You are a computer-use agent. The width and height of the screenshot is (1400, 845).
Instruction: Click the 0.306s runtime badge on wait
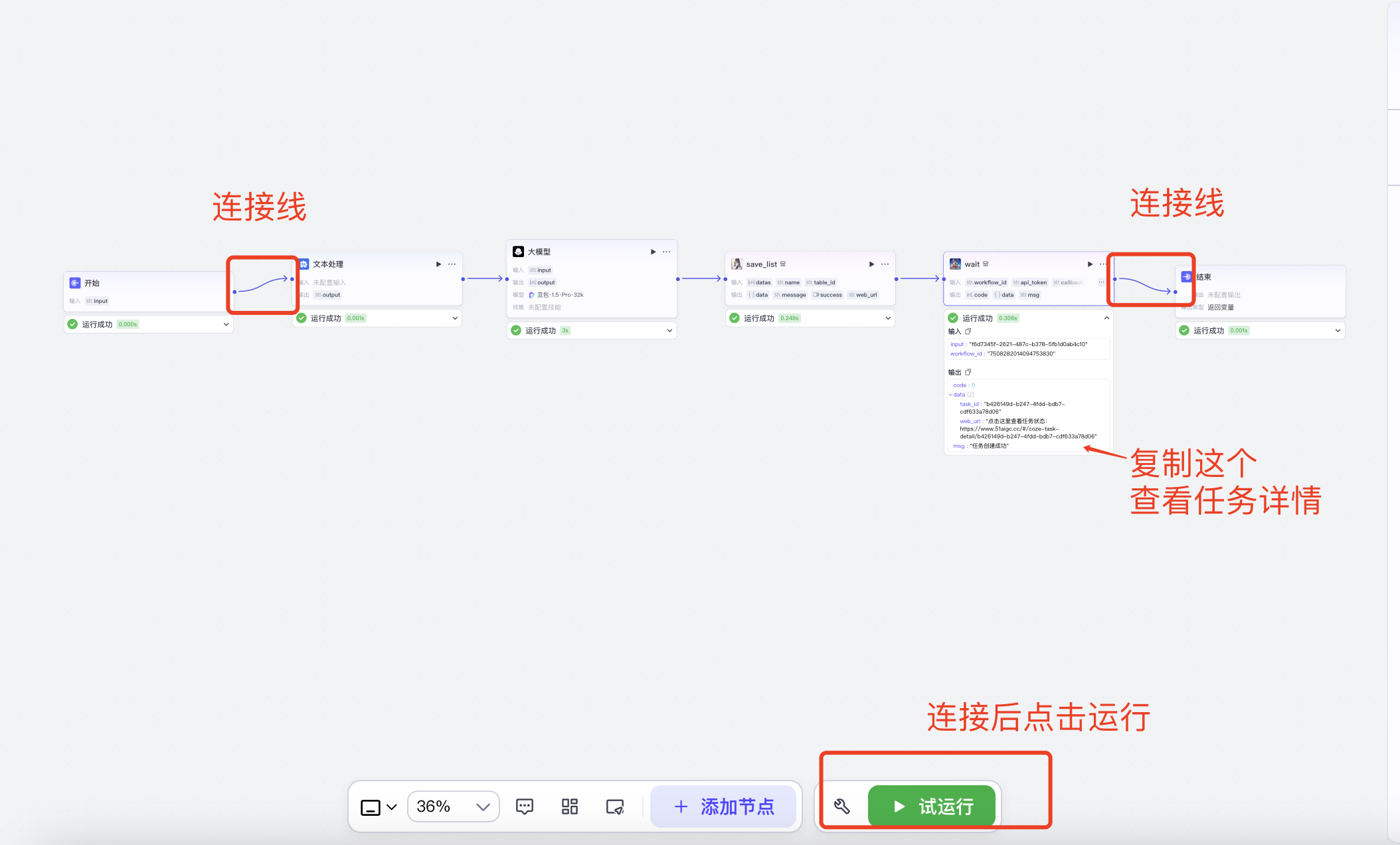click(1008, 318)
